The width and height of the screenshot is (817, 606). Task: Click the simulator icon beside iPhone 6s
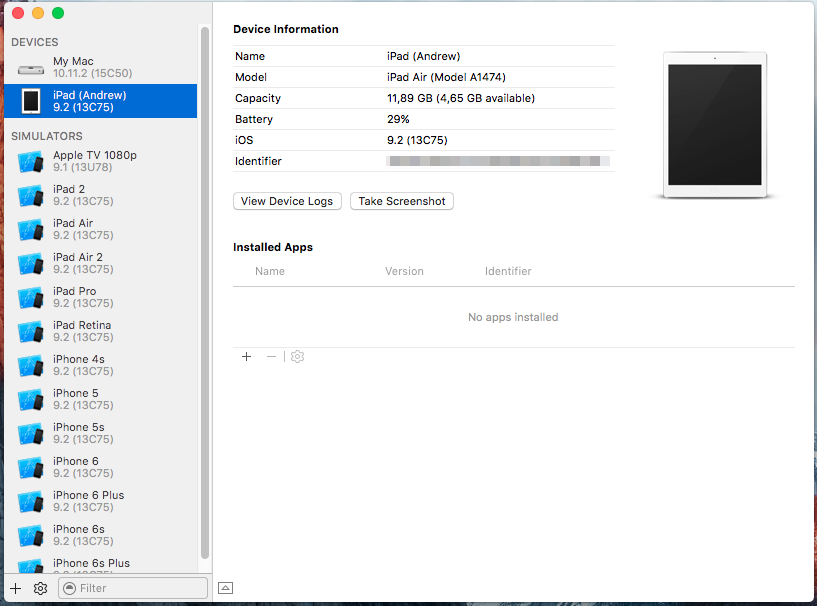30,536
